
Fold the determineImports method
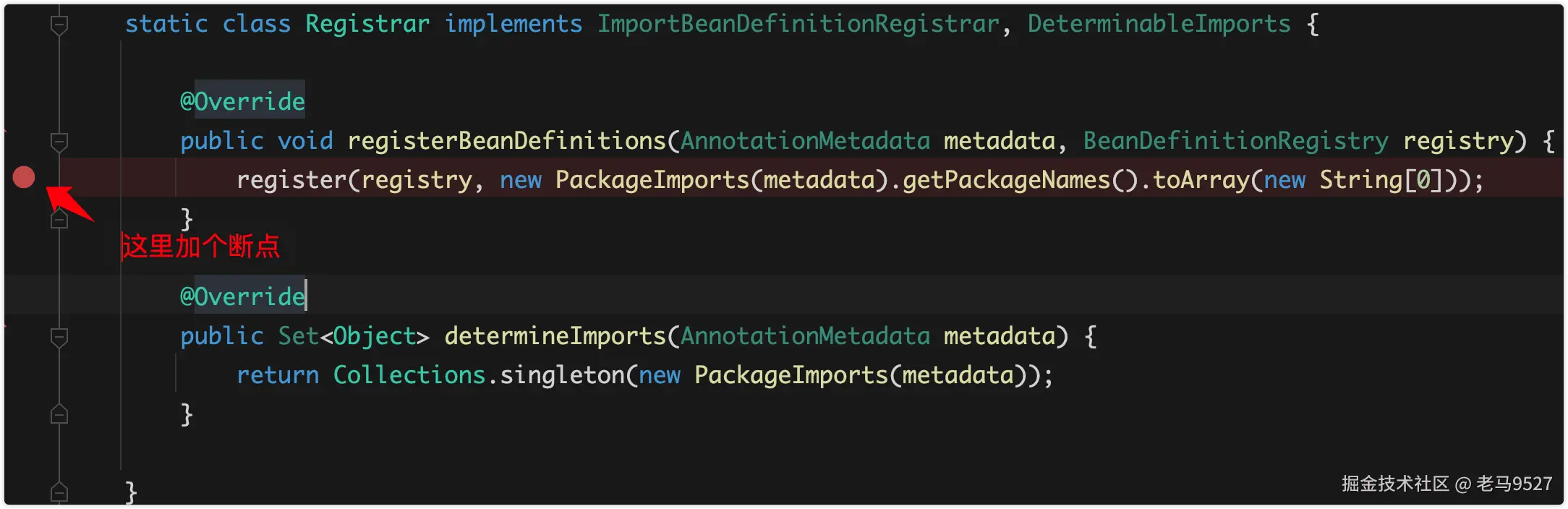[59, 337]
